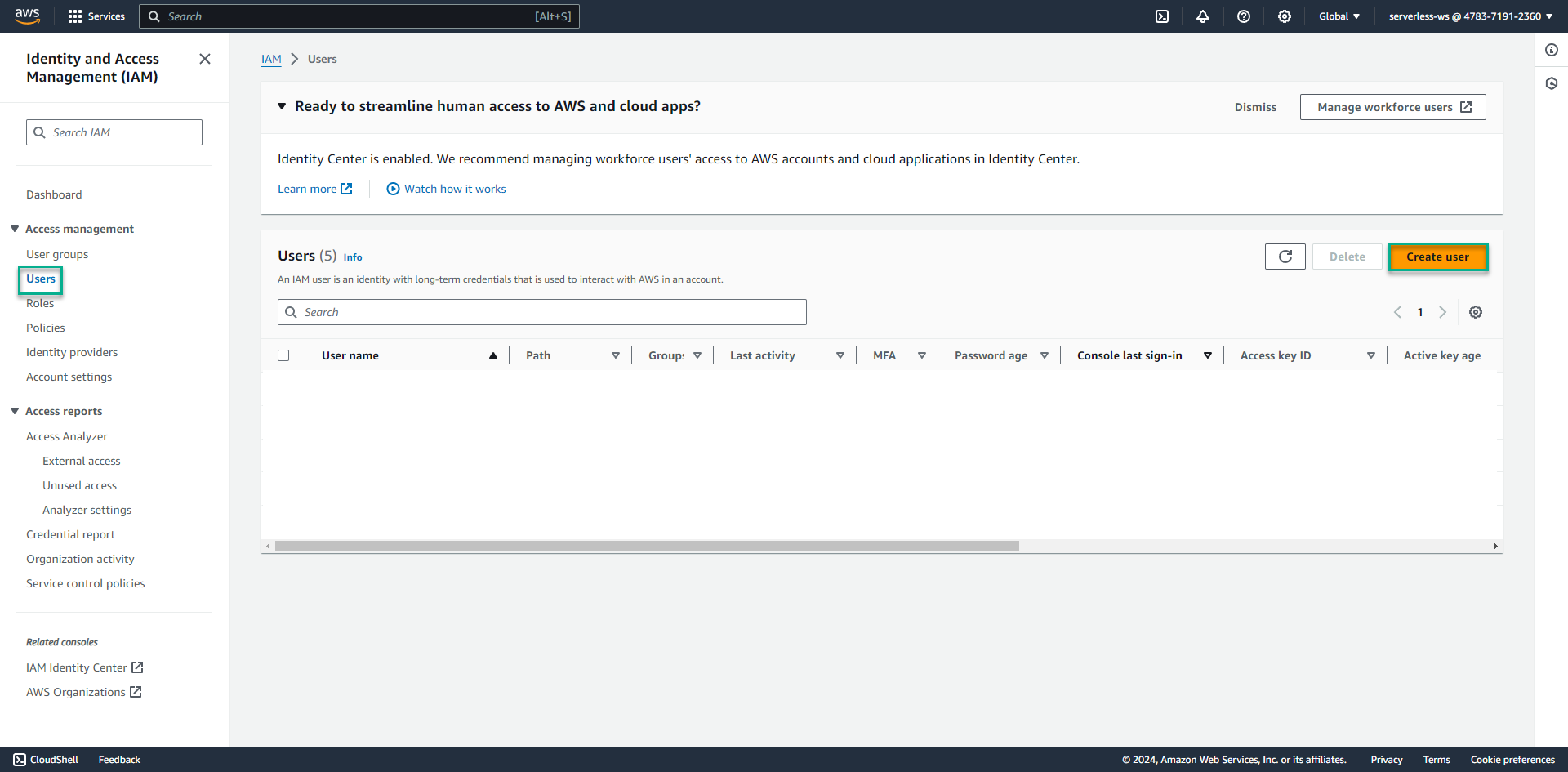Sort by MFA column arrow
Screen dimensions: 1568x772
point(922,355)
